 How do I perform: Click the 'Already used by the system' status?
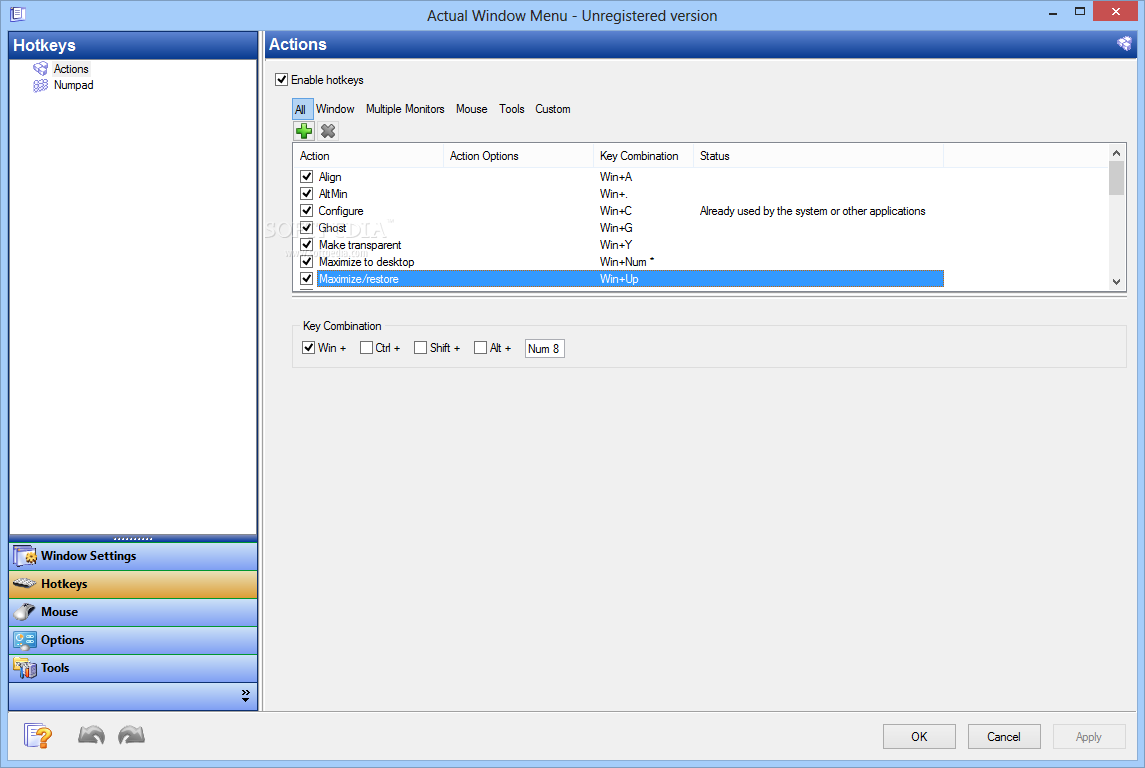click(812, 211)
